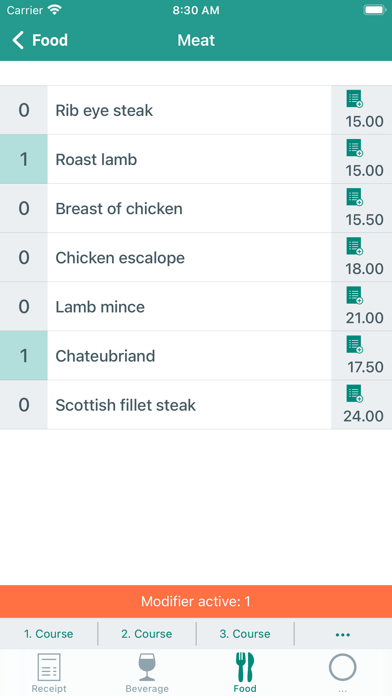Open modifier icon for Rib eye steak
The image size is (392, 696).
click(355, 99)
